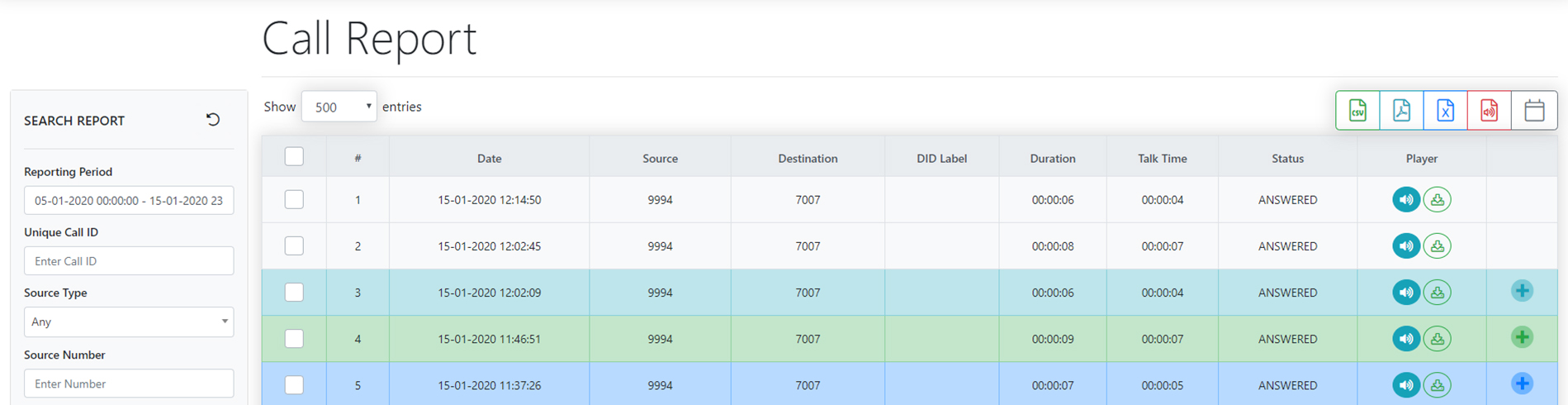1568x405 pixels.
Task: Check the box for row 1
Action: click(x=294, y=199)
